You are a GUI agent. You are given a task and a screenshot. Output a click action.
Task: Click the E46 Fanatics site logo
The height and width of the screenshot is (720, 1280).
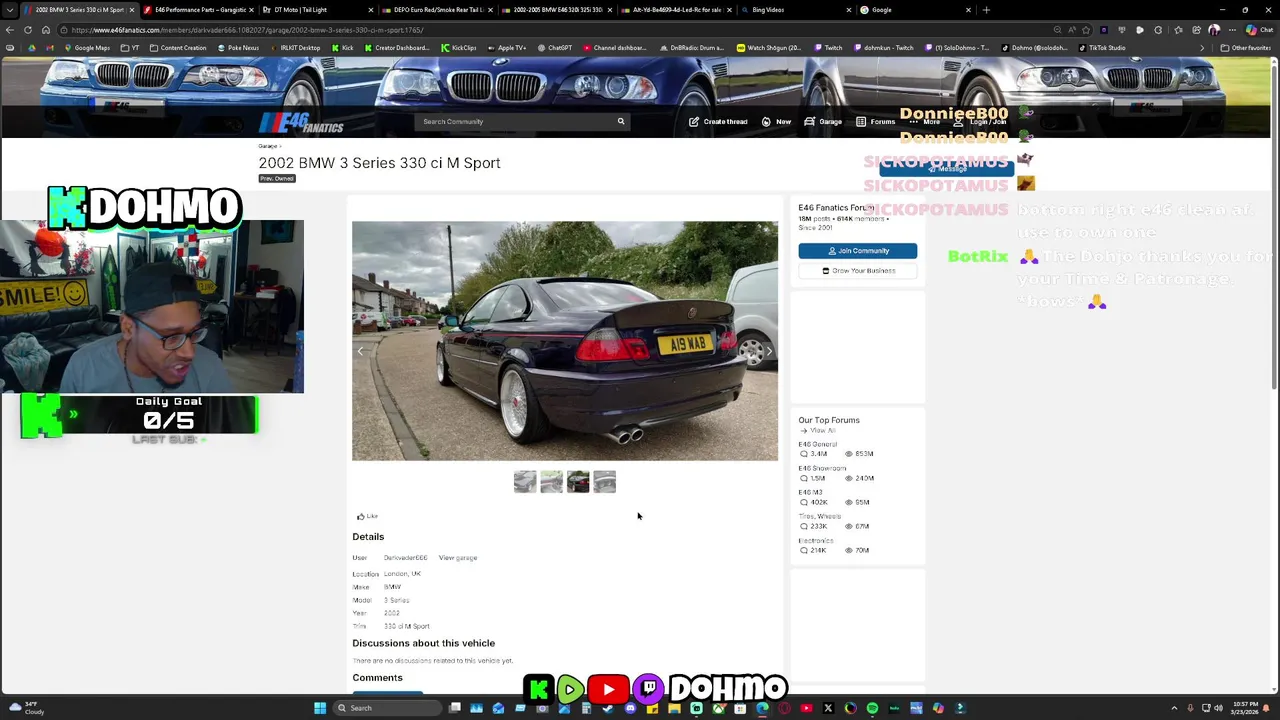(301, 123)
